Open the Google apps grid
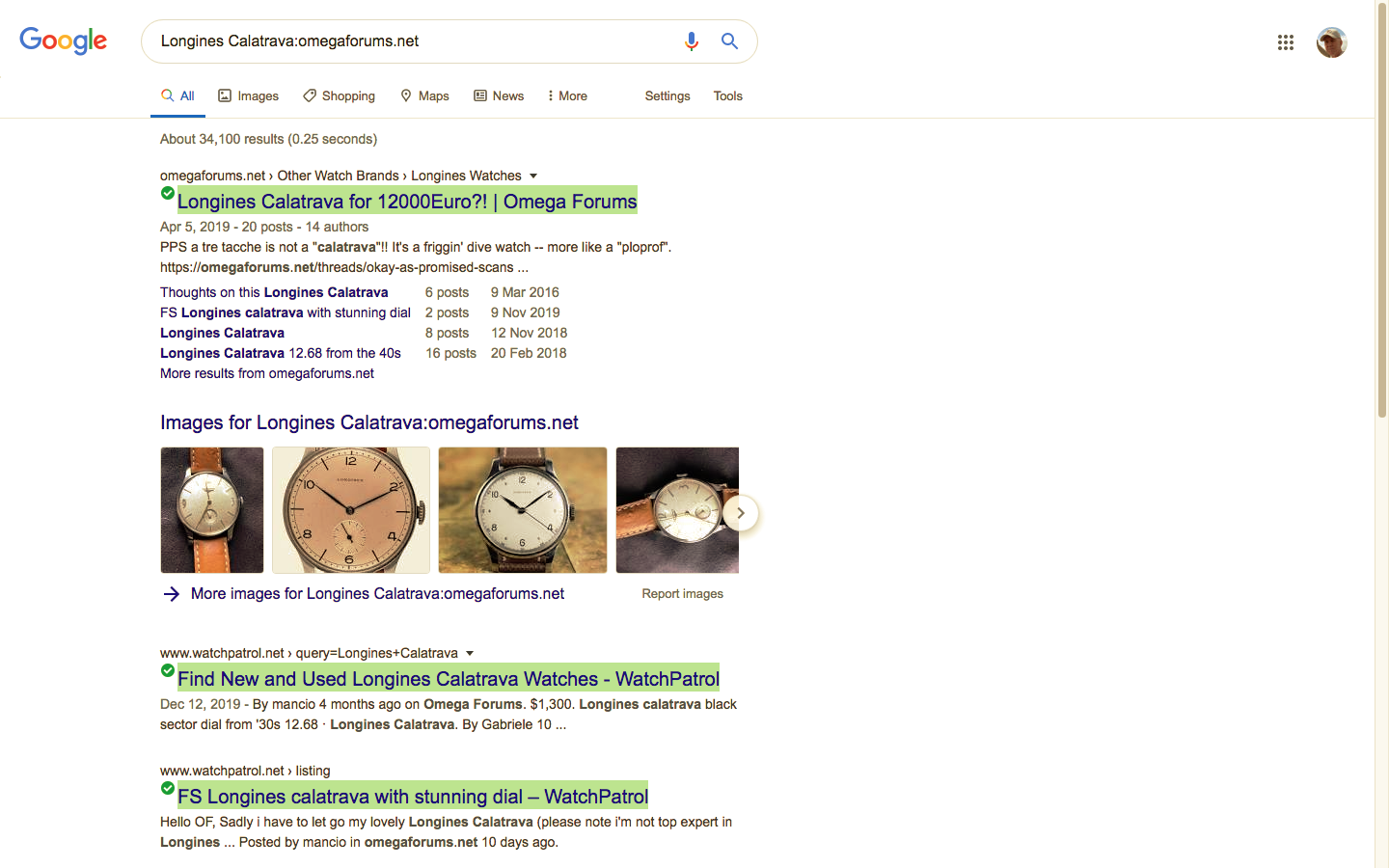The height and width of the screenshot is (868, 1389). point(1286,42)
